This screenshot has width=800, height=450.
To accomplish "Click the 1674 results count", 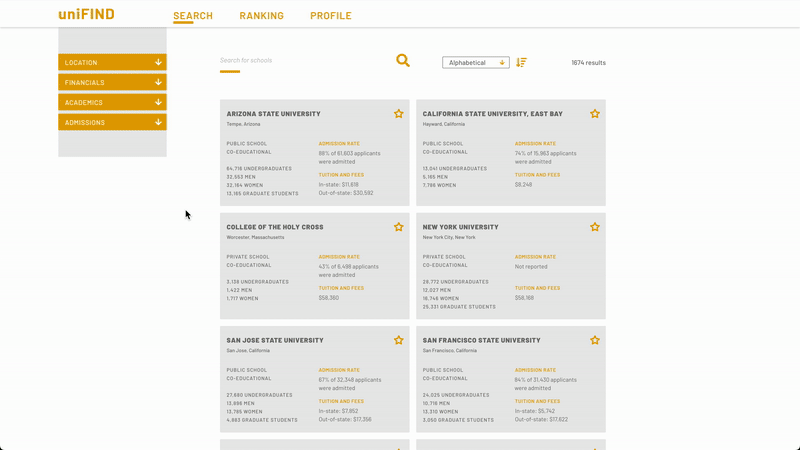I will 588,63.
